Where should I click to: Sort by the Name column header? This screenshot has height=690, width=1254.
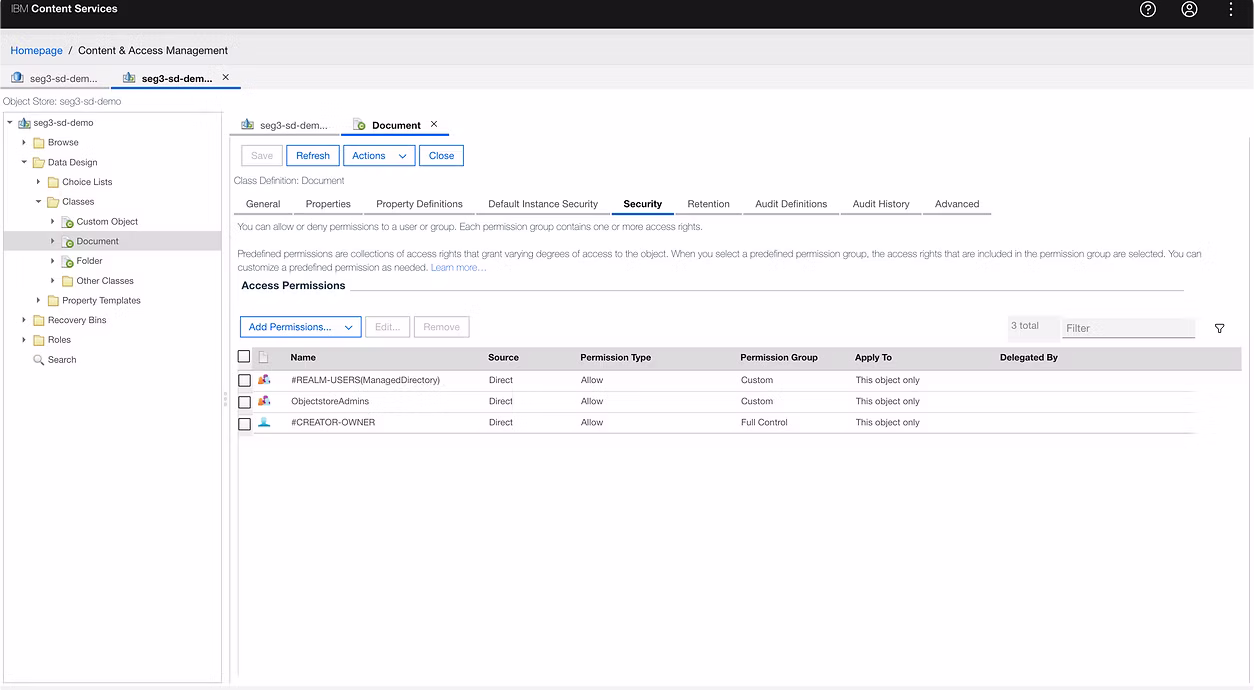tap(303, 357)
